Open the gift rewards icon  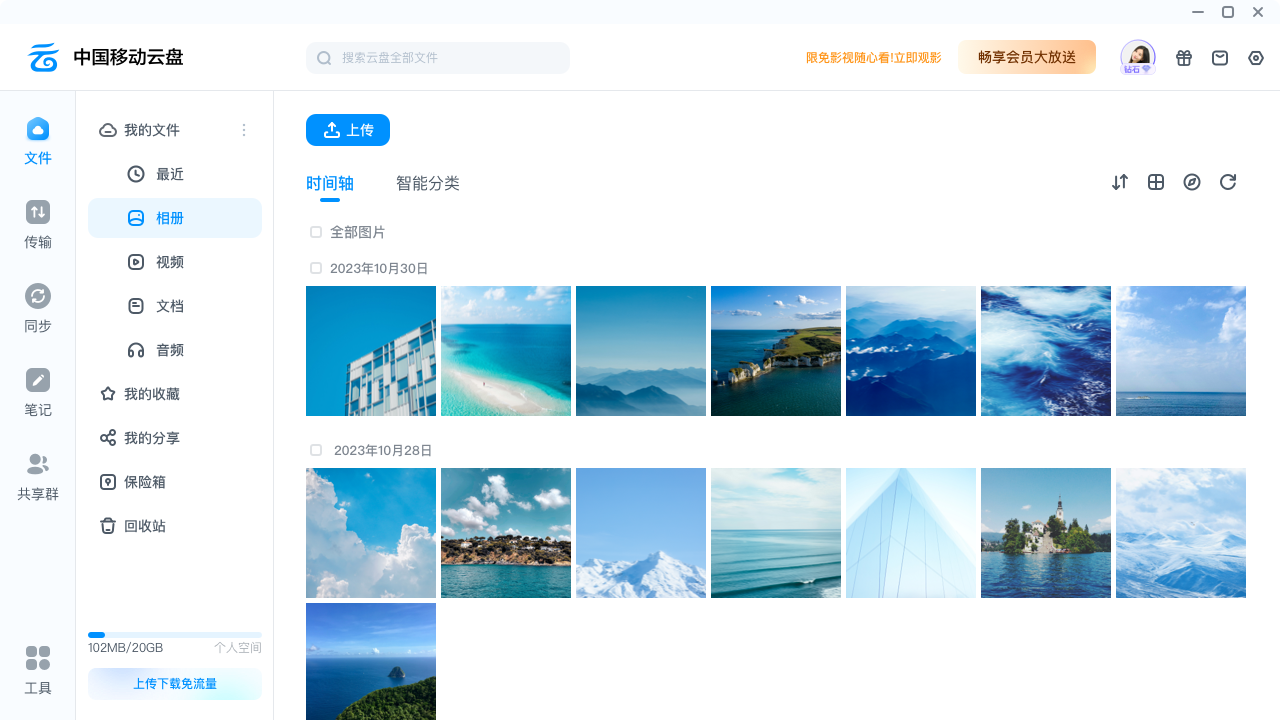[1184, 57]
